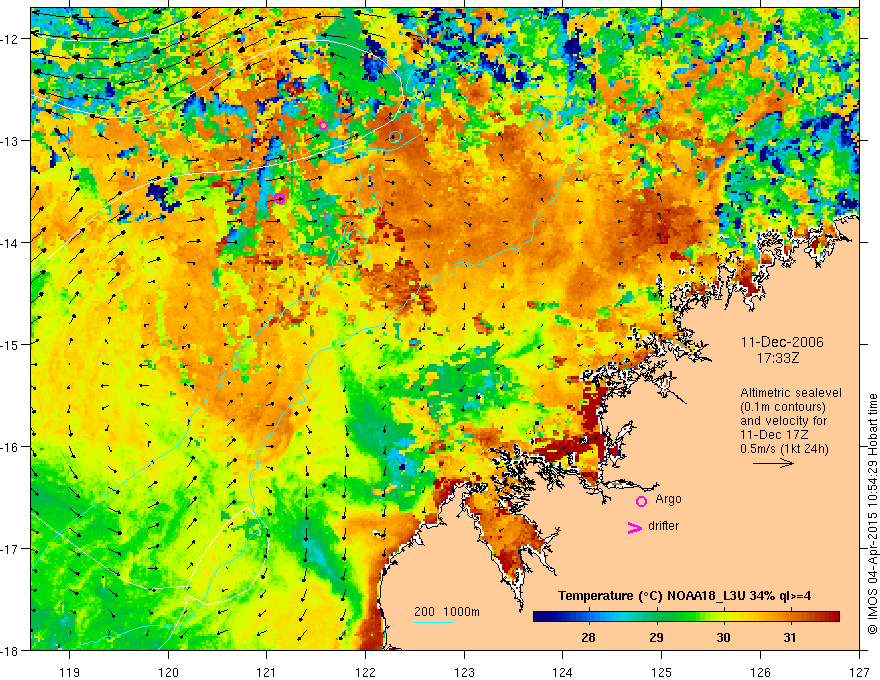Screen dimensions: 880x680
Task: Click the Argo float marker near latitude -13.5
Action: pos(280,198)
